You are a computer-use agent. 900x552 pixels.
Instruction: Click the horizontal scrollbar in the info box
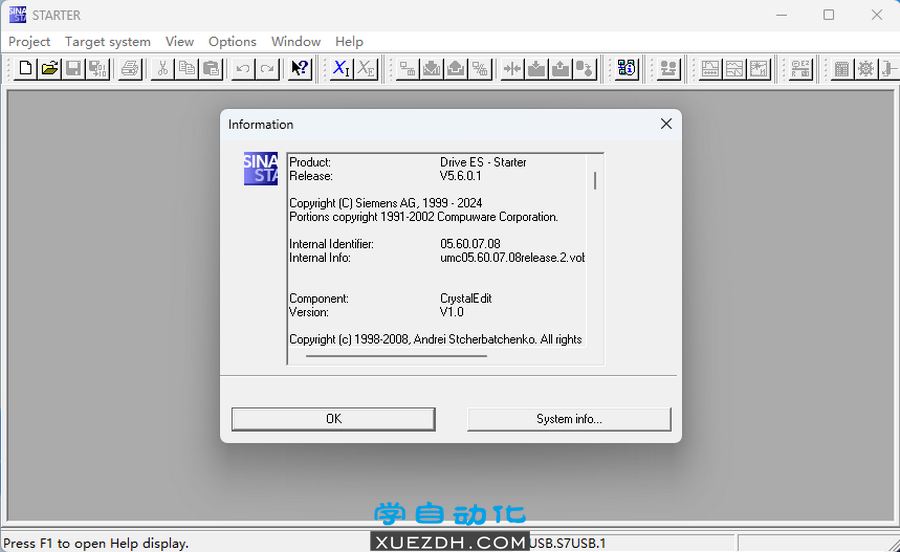[396, 356]
